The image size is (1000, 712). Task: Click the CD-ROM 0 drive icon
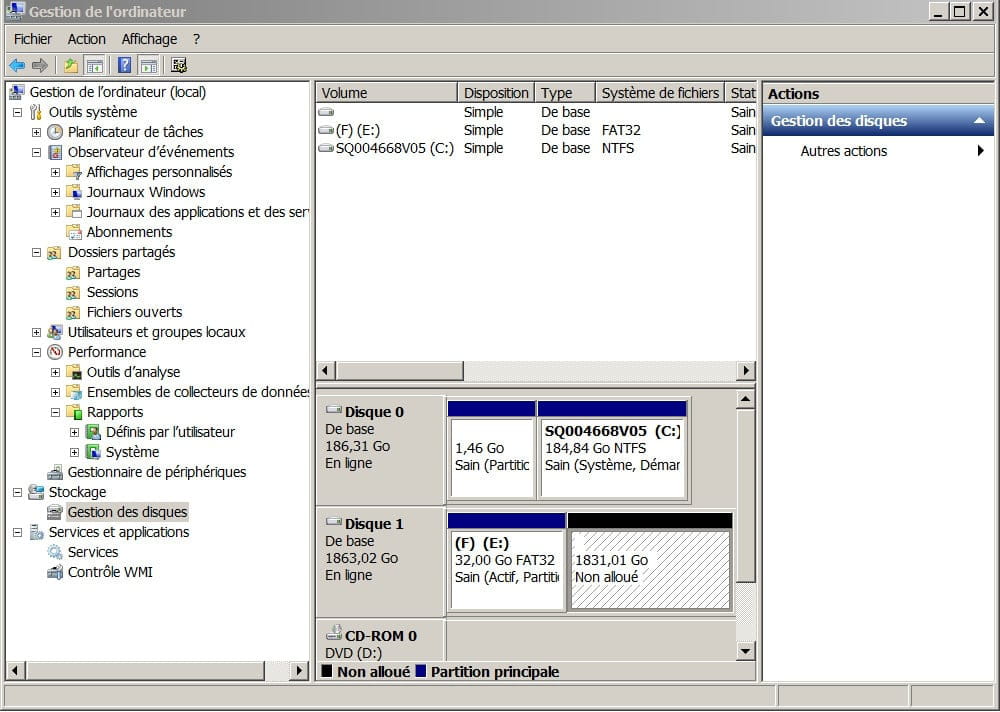coord(334,633)
